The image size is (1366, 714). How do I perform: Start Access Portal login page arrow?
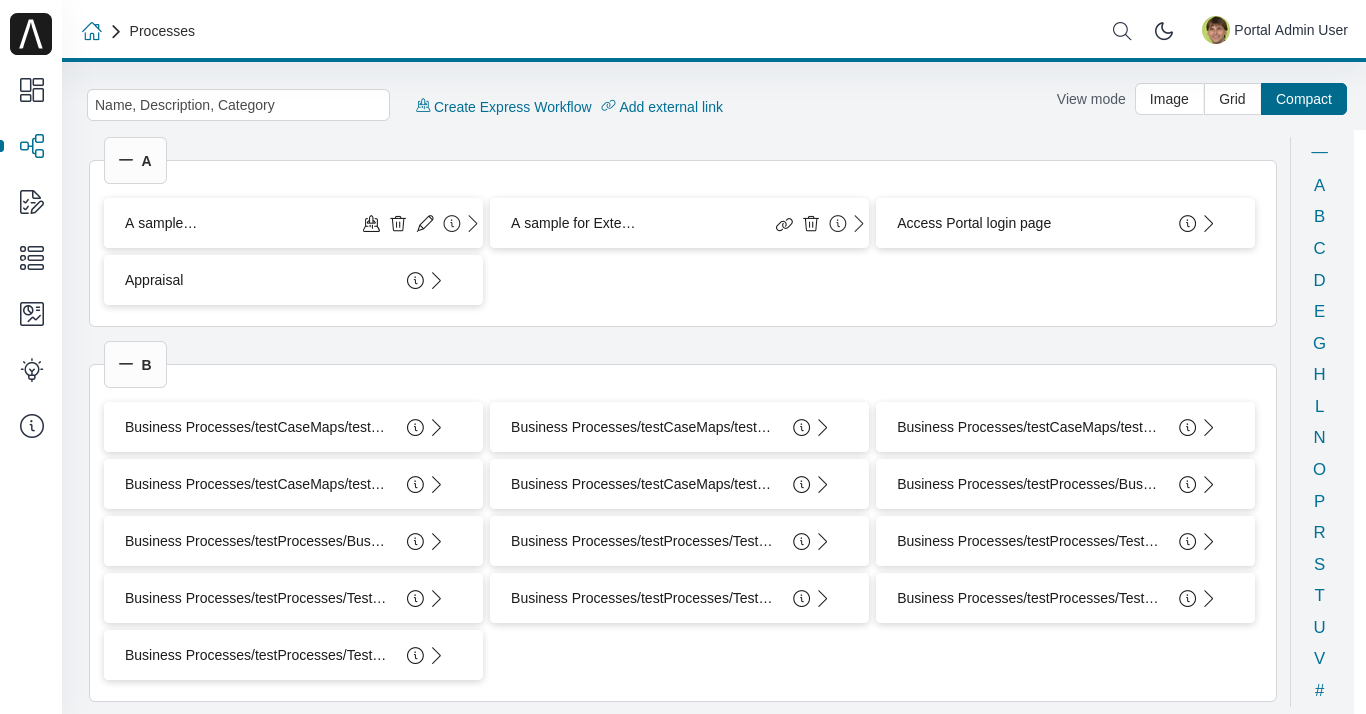(x=1209, y=223)
